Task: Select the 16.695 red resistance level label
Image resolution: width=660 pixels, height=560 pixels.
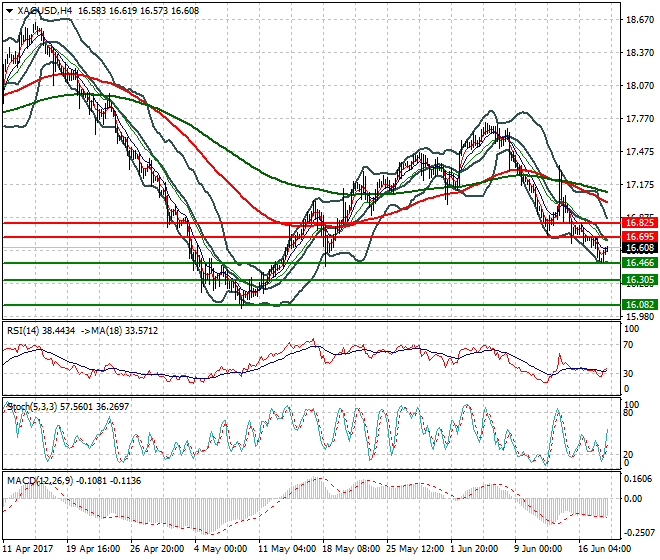Action: pos(639,237)
